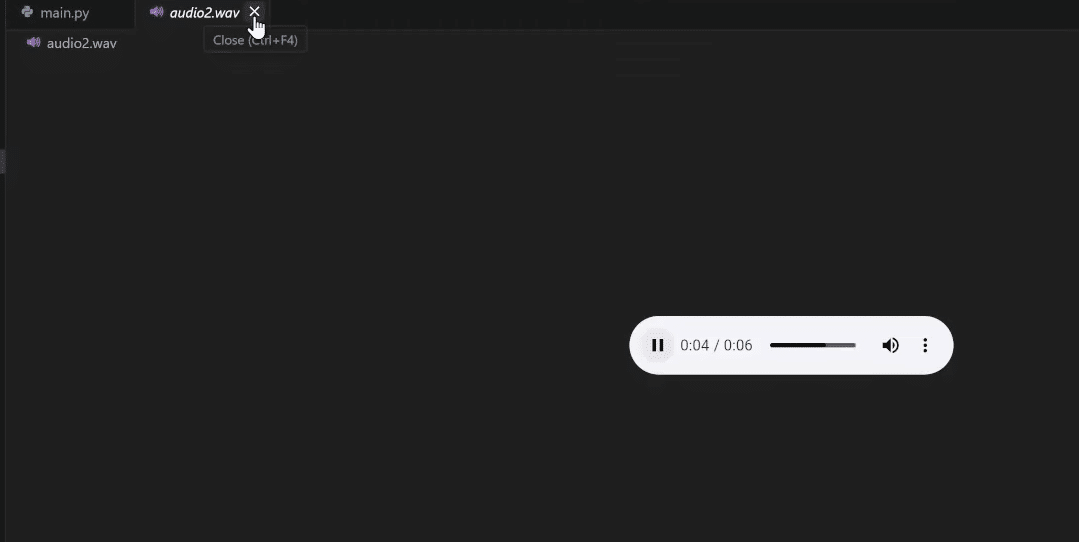Click the Close (Ctrl+F4) tooltip
Viewport: 1079px width, 542px height.
(255, 40)
